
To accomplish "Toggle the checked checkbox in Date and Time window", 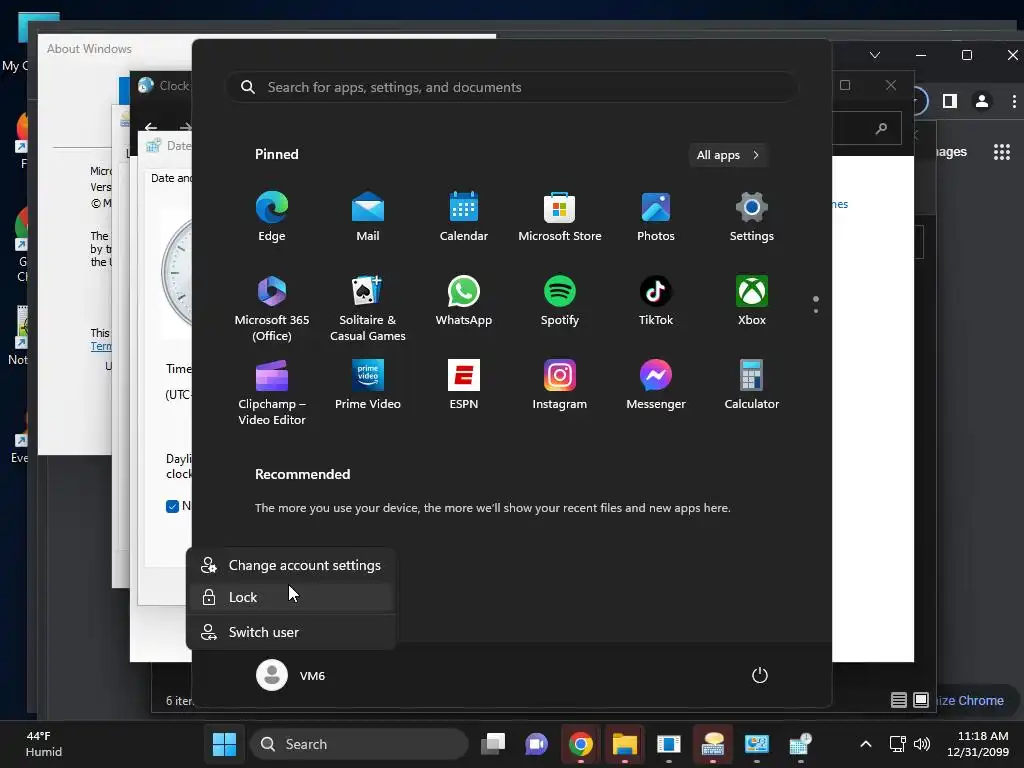I will point(172,506).
